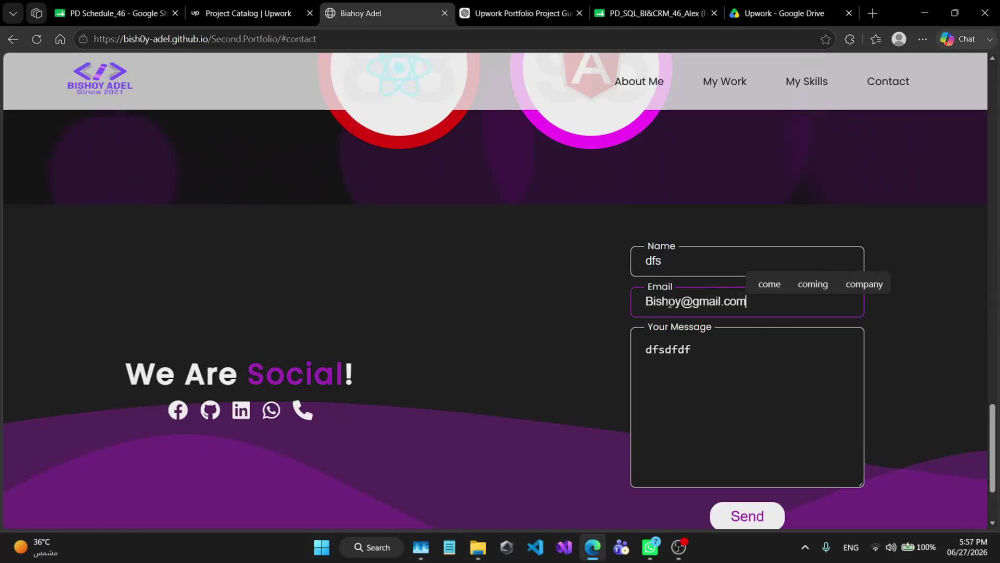
Task: Open the WhatsApp social icon
Action: (x=271, y=410)
